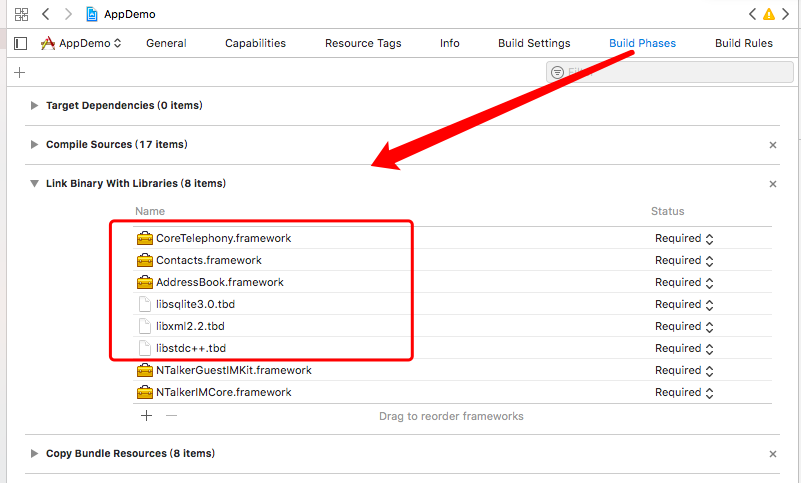Expand Compile Sources section
Screen dimensions: 801x483
[x=35, y=144]
